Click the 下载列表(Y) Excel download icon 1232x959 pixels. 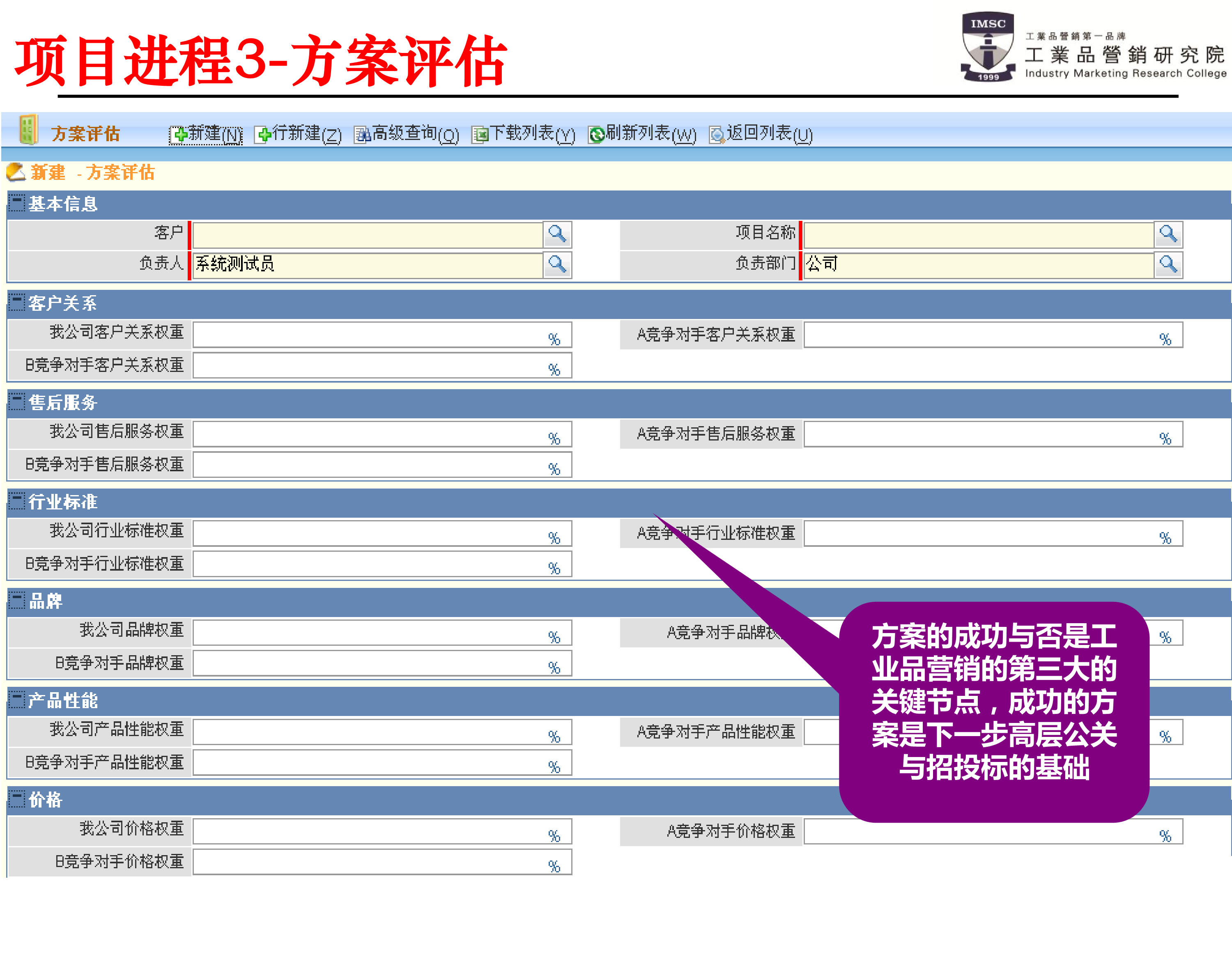coord(480,134)
